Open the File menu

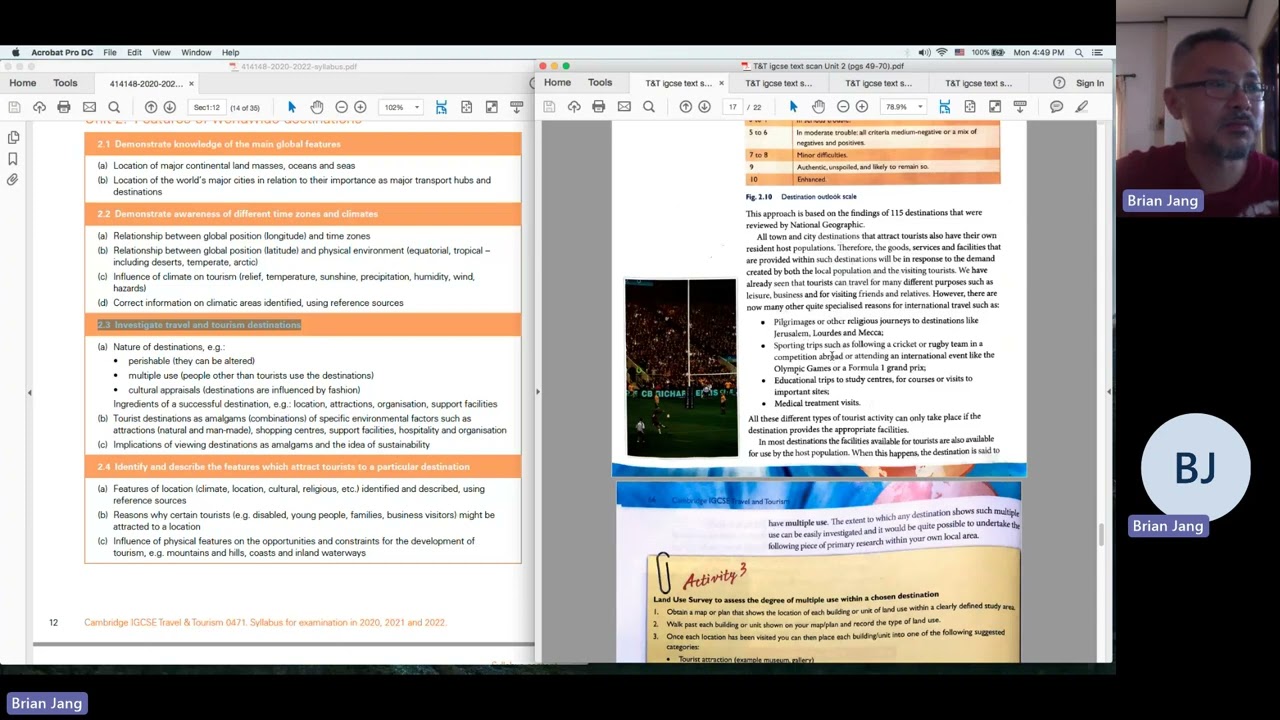(x=109, y=52)
